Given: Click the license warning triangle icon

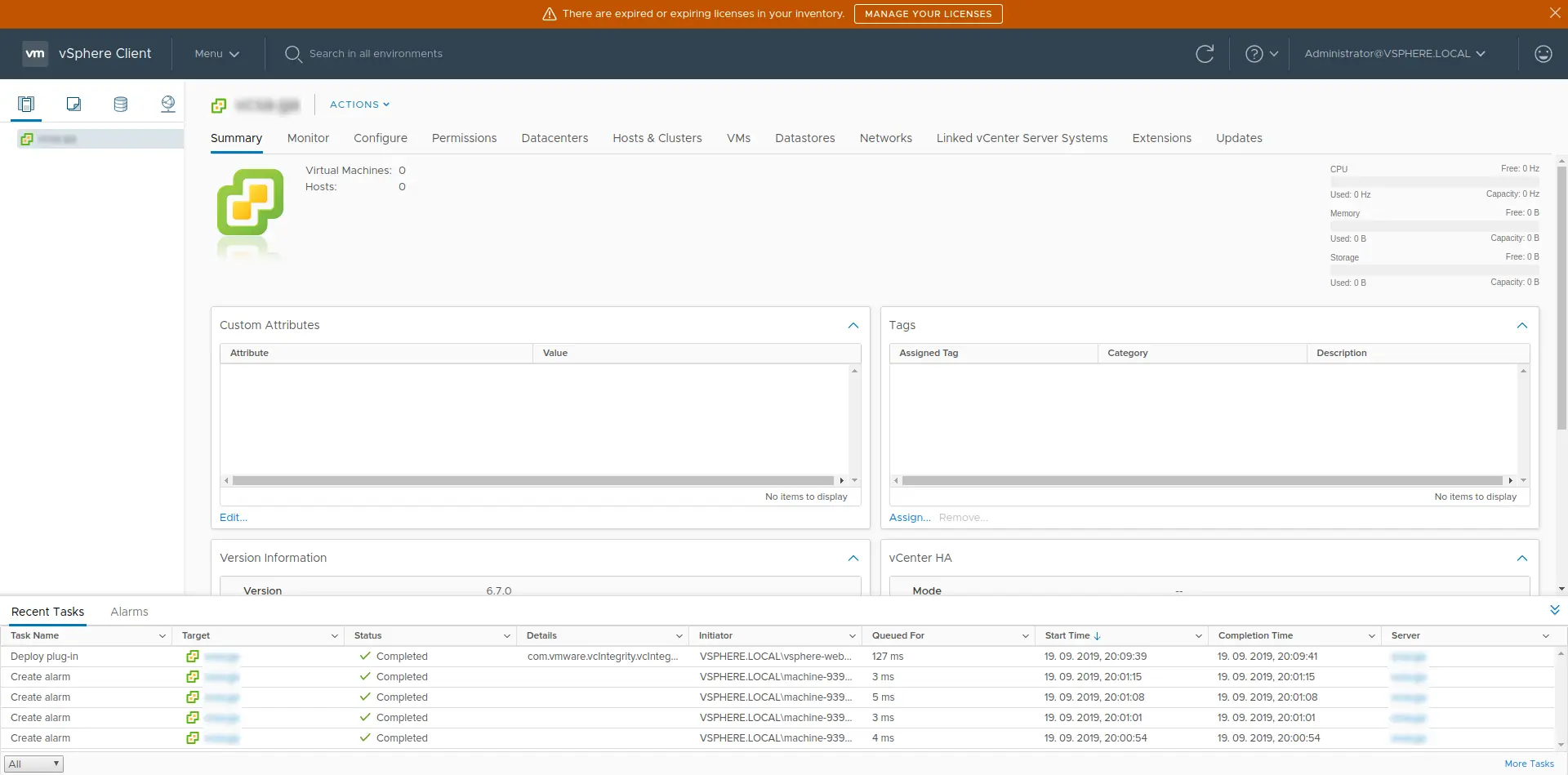Looking at the screenshot, I should [550, 14].
